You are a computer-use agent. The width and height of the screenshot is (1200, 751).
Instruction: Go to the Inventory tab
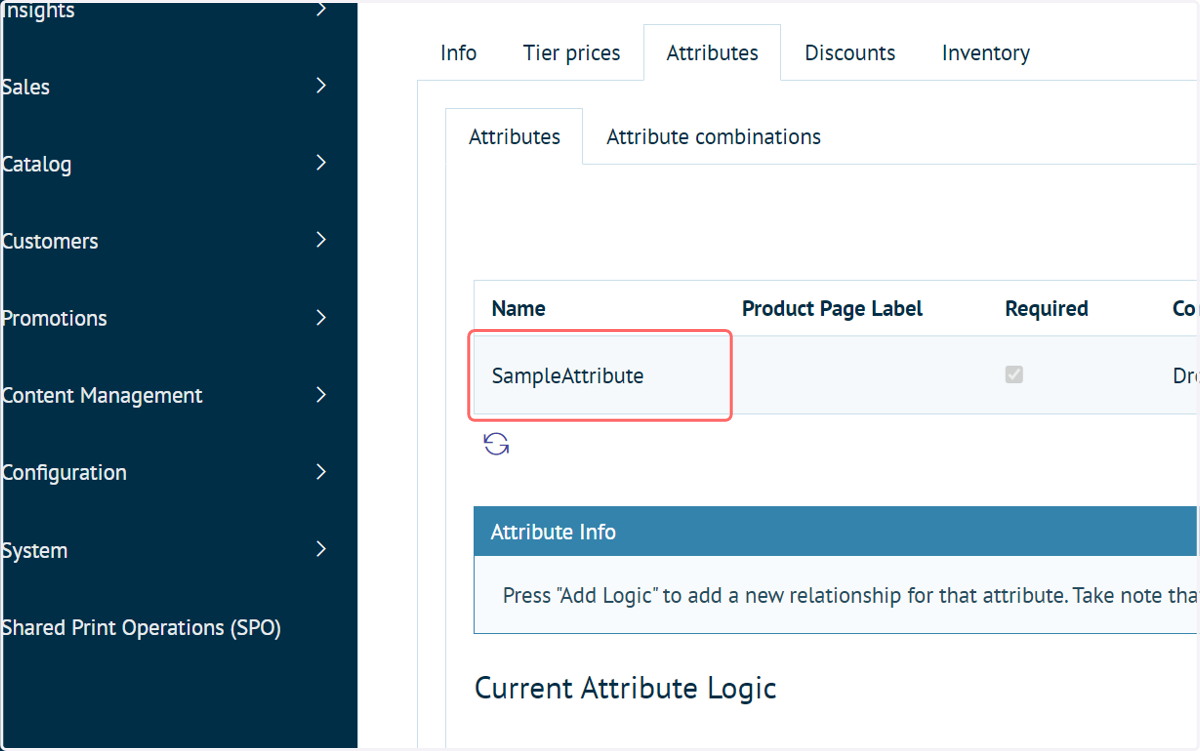985,53
